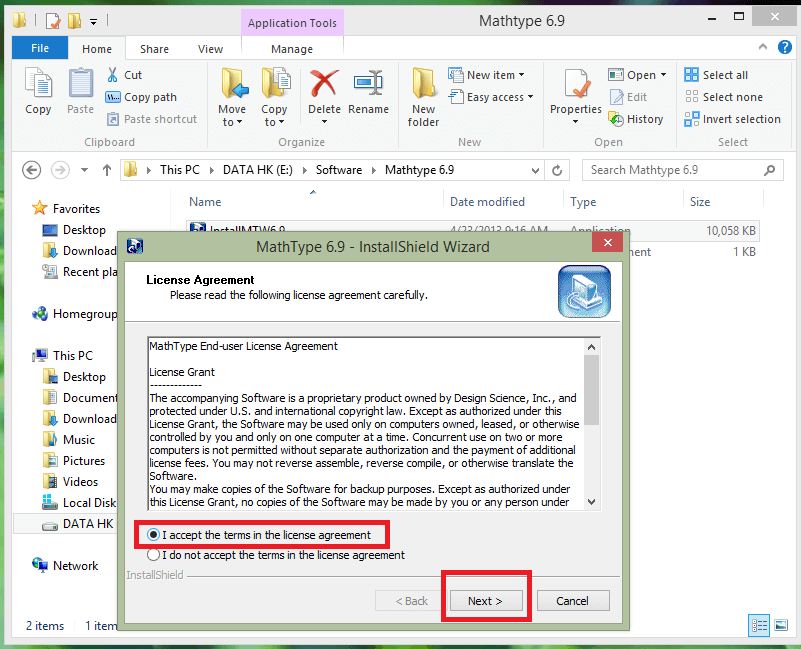Click the Cut scissors icon
The height and width of the screenshot is (649, 801).
[x=112, y=75]
